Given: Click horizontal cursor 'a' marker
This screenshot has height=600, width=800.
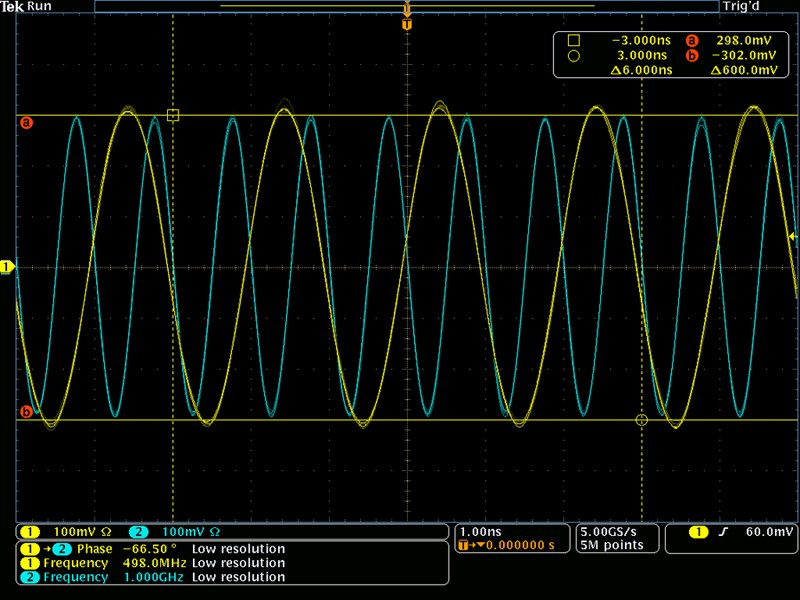Looking at the screenshot, I should [x=27, y=123].
